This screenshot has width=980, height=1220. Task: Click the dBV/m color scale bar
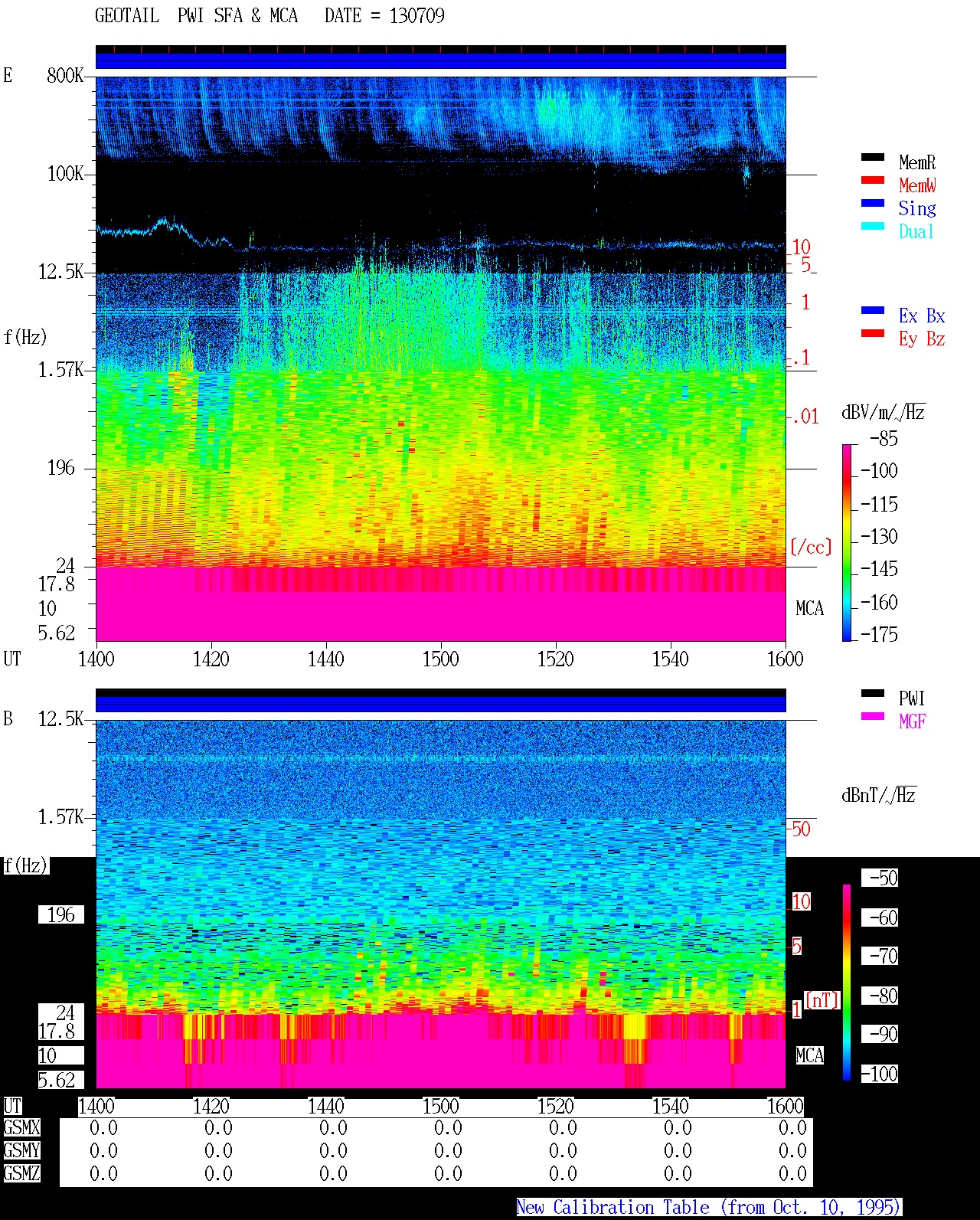847,542
